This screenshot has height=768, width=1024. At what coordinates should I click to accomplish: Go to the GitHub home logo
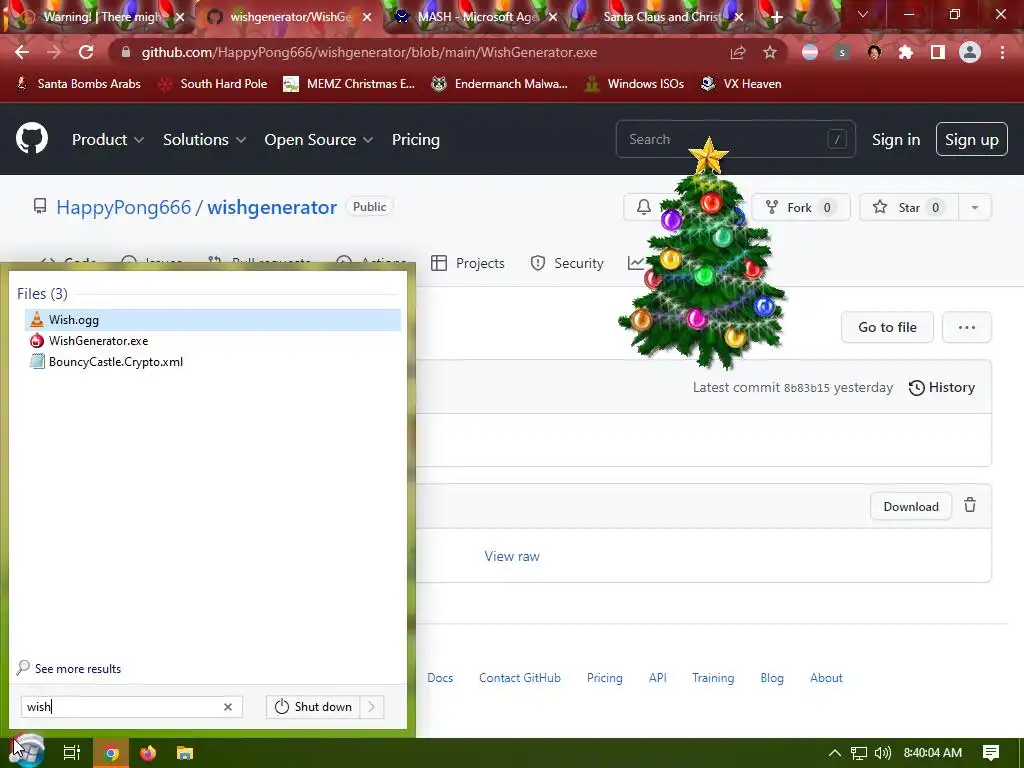point(32,138)
